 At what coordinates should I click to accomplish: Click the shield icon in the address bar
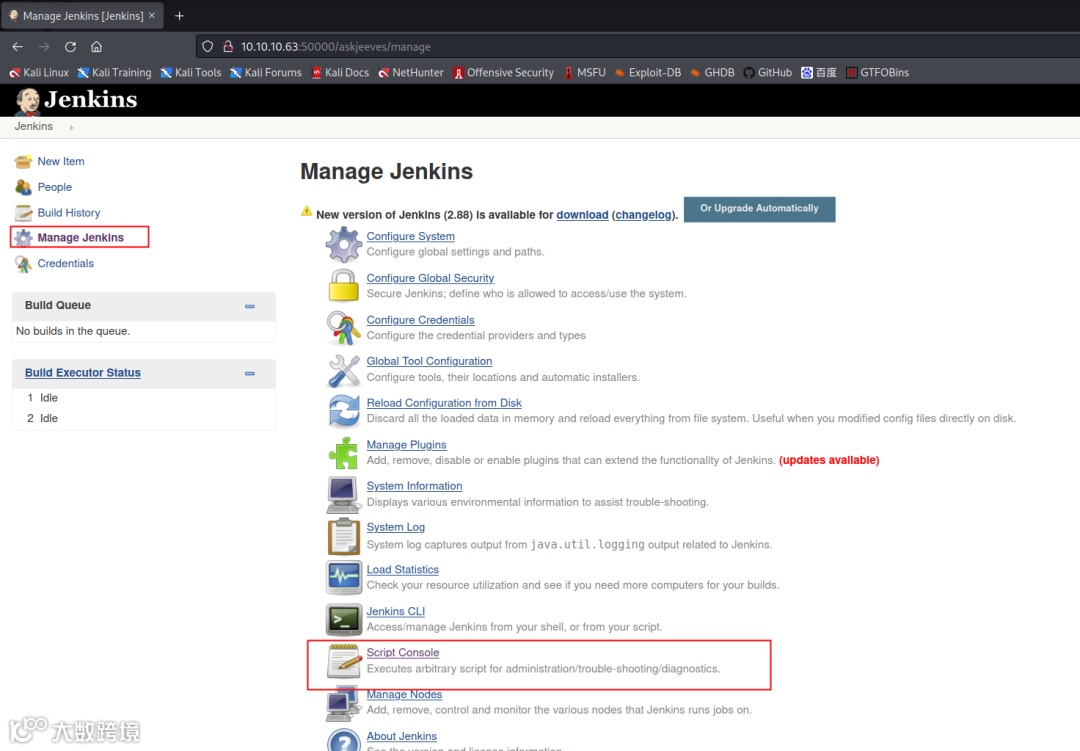pyautogui.click(x=207, y=46)
